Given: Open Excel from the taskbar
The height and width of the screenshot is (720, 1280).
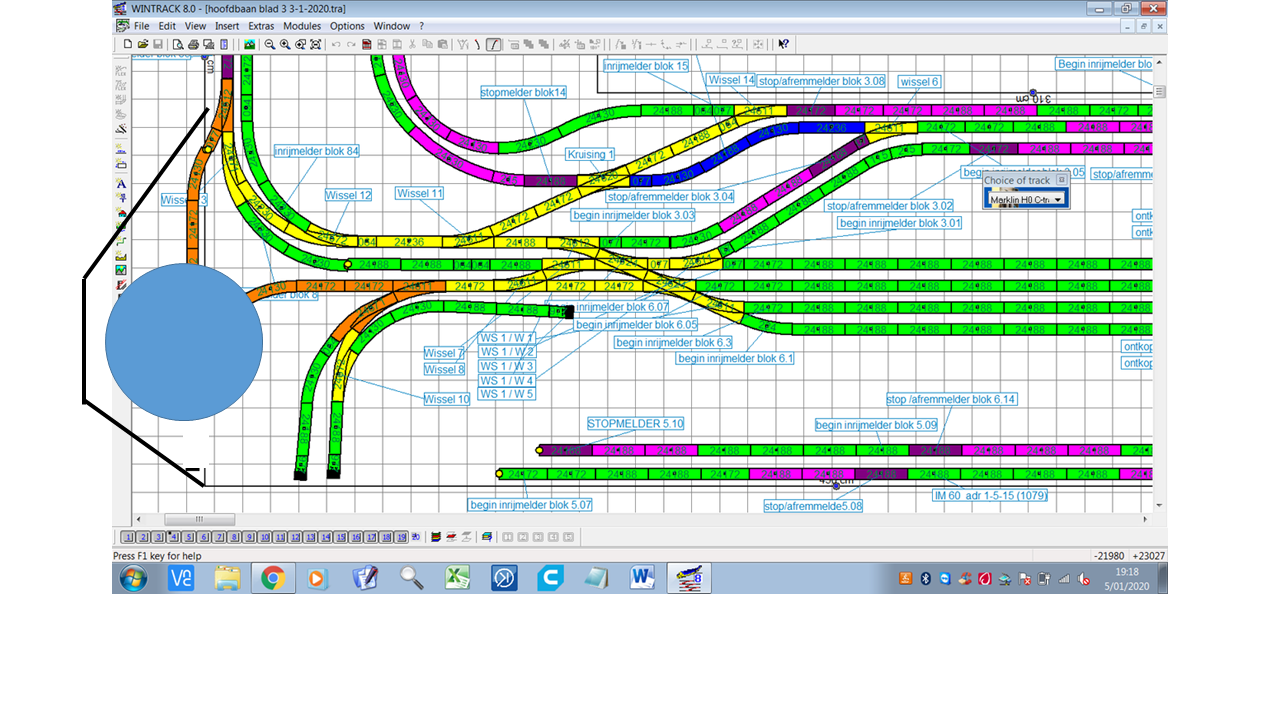Looking at the screenshot, I should point(457,578).
